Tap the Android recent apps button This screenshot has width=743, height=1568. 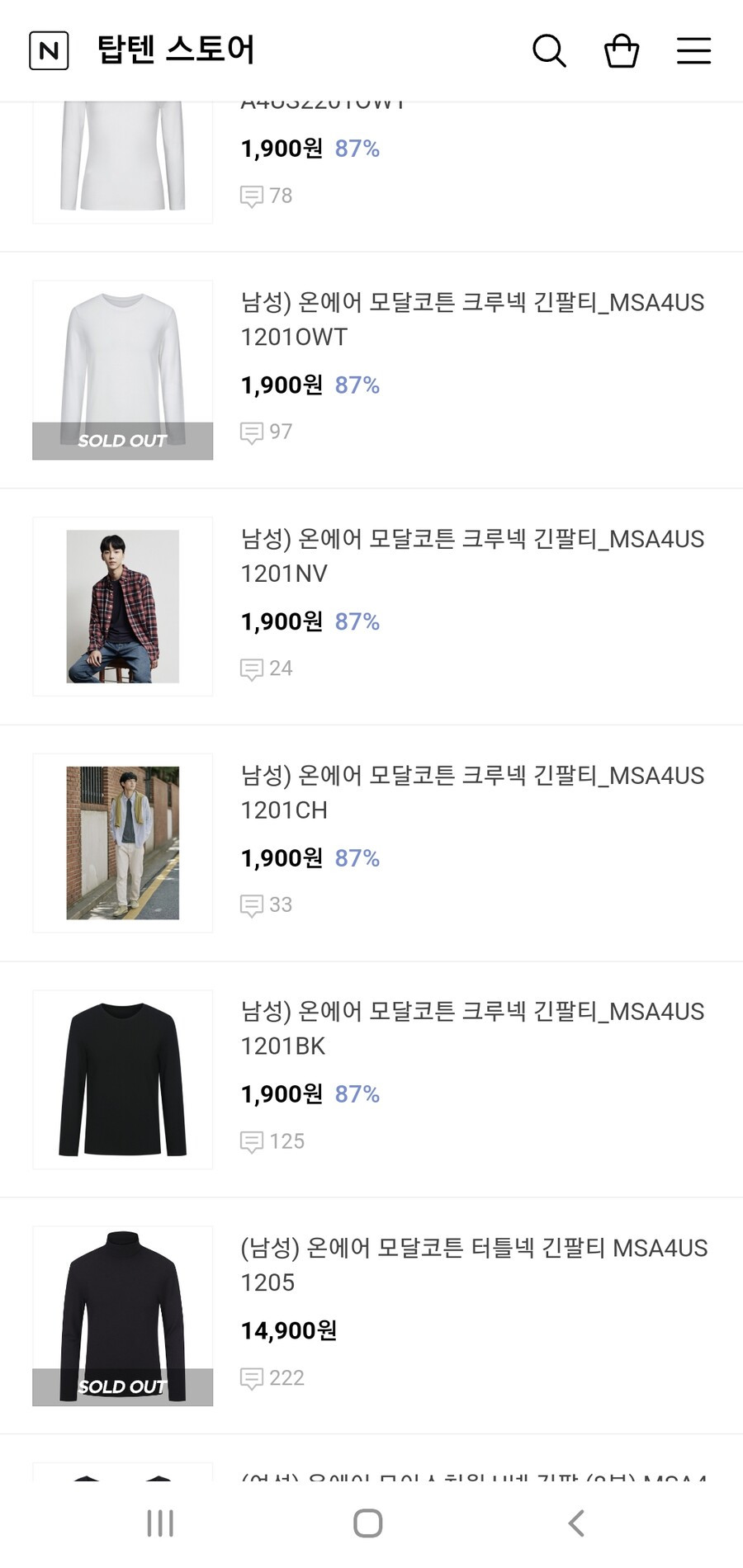pos(160,1523)
